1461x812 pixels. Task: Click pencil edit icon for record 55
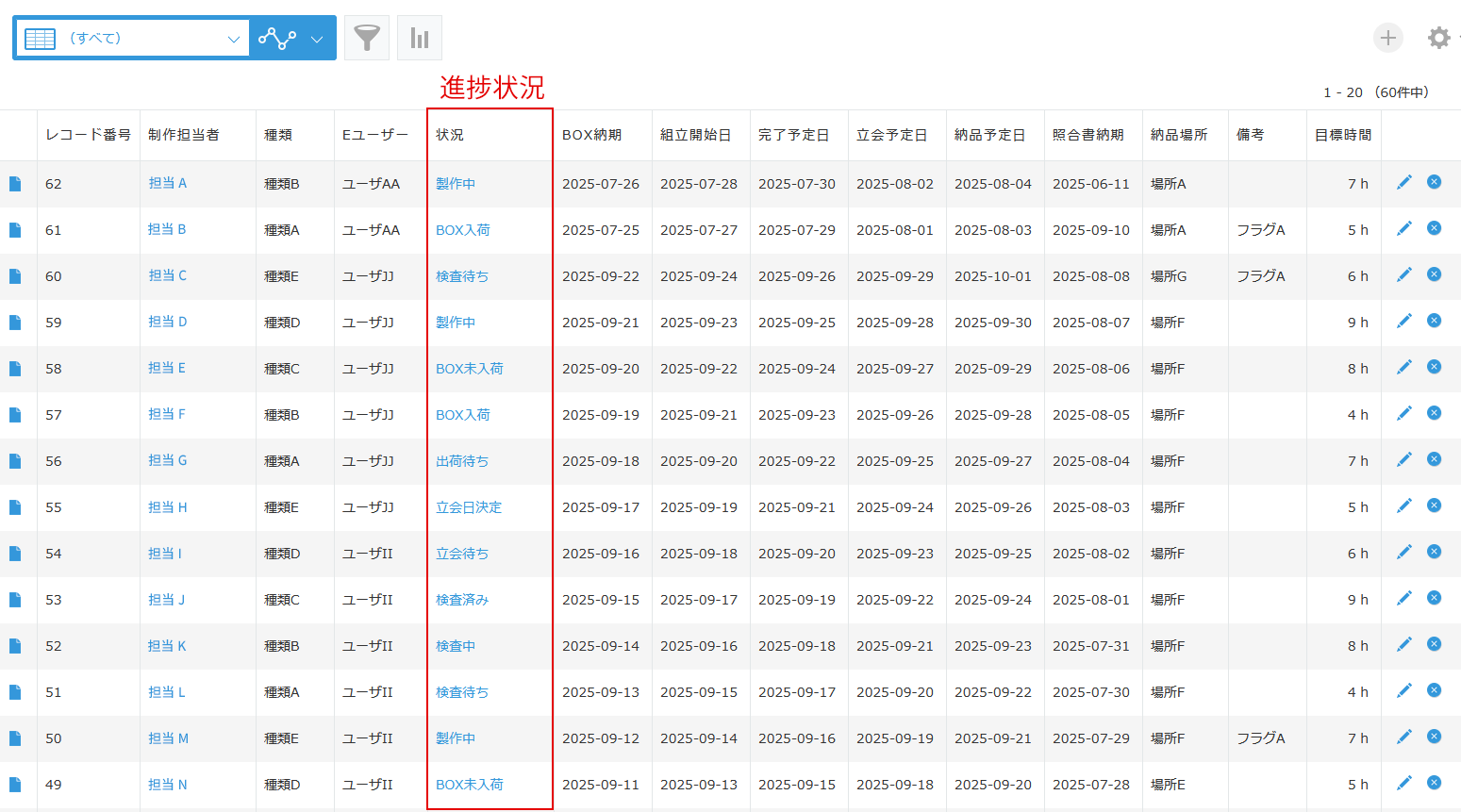tap(1404, 505)
